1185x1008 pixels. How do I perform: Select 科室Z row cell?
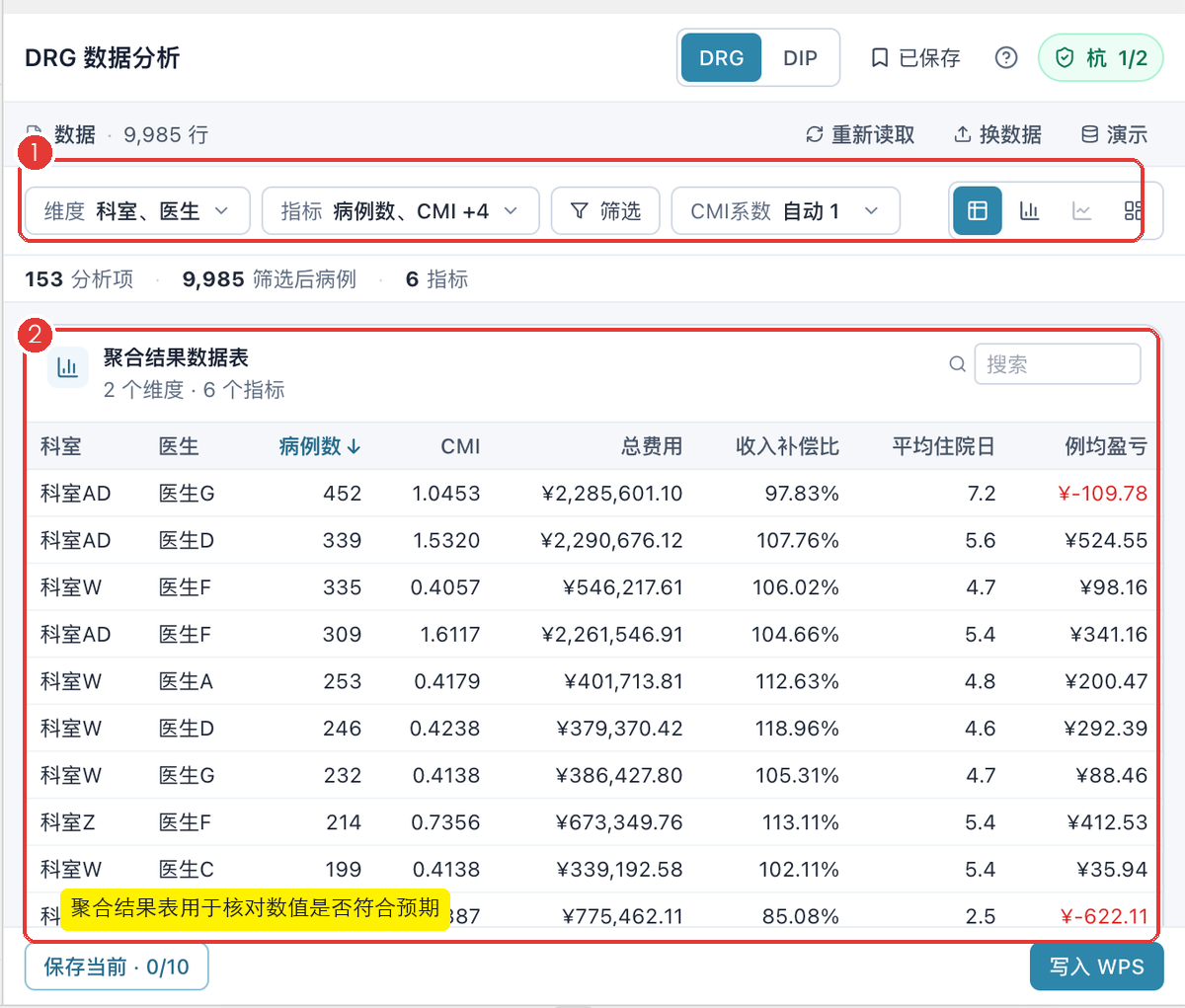(x=68, y=822)
